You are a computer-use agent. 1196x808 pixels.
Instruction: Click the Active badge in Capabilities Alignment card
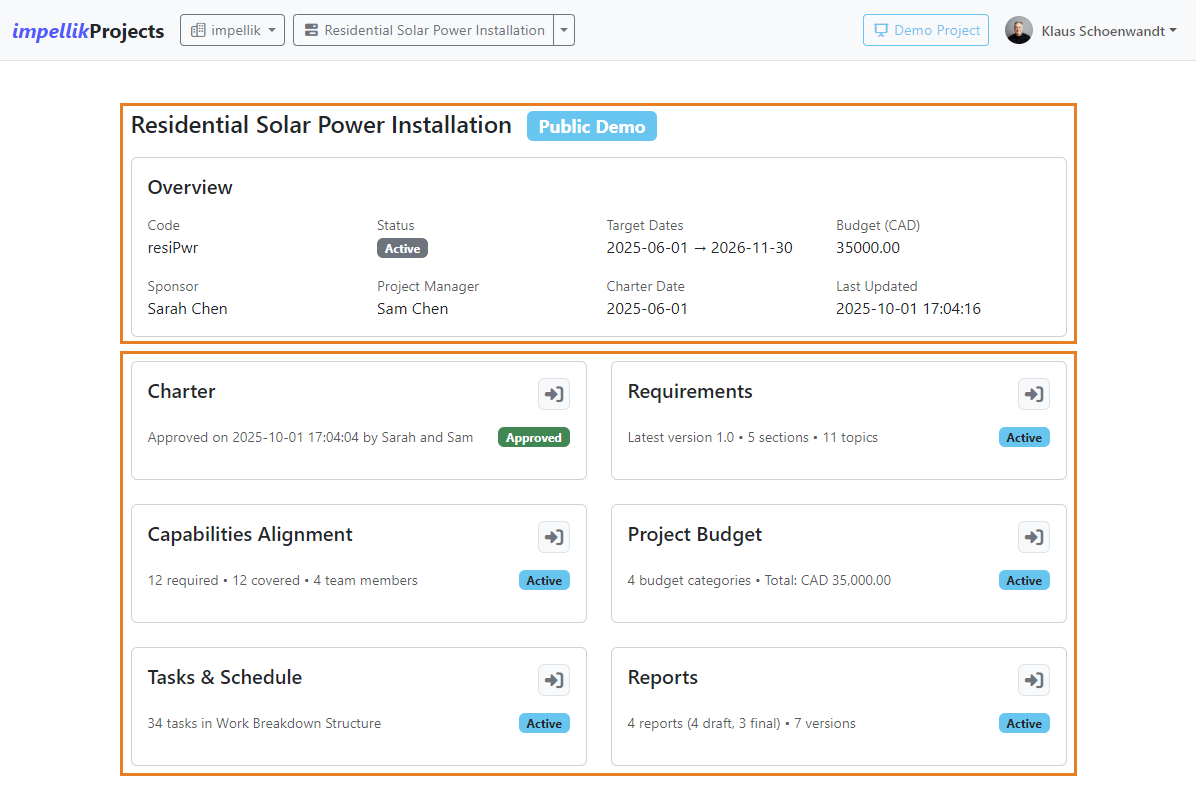coord(544,581)
